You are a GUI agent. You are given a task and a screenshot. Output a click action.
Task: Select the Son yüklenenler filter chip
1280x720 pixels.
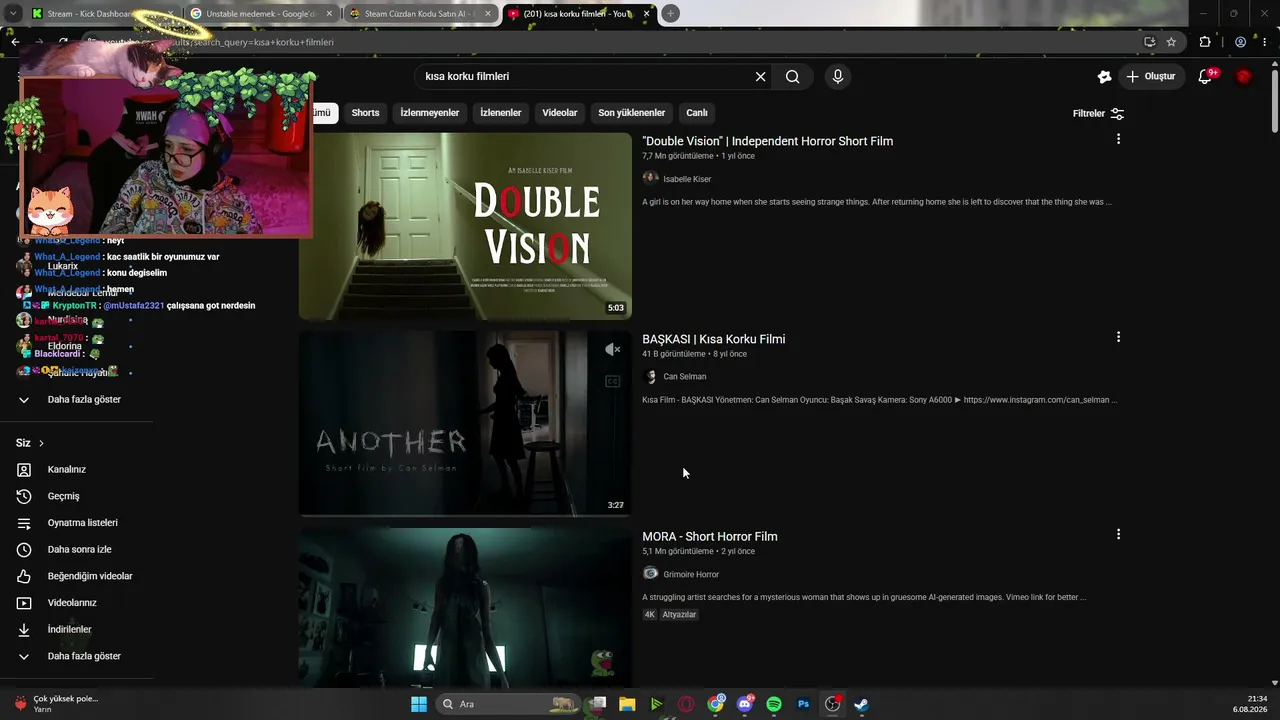pyautogui.click(x=632, y=113)
